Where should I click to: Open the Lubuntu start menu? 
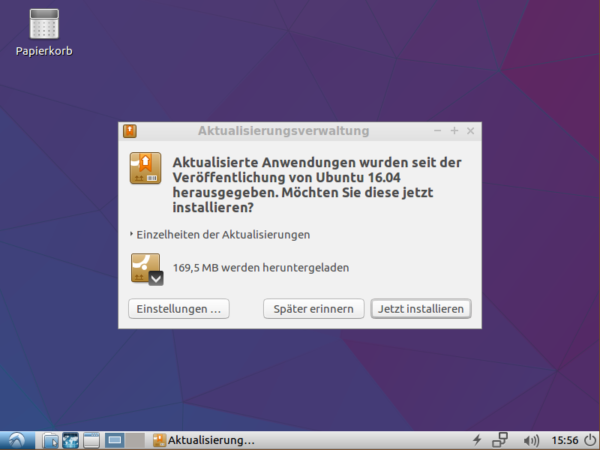(17, 440)
